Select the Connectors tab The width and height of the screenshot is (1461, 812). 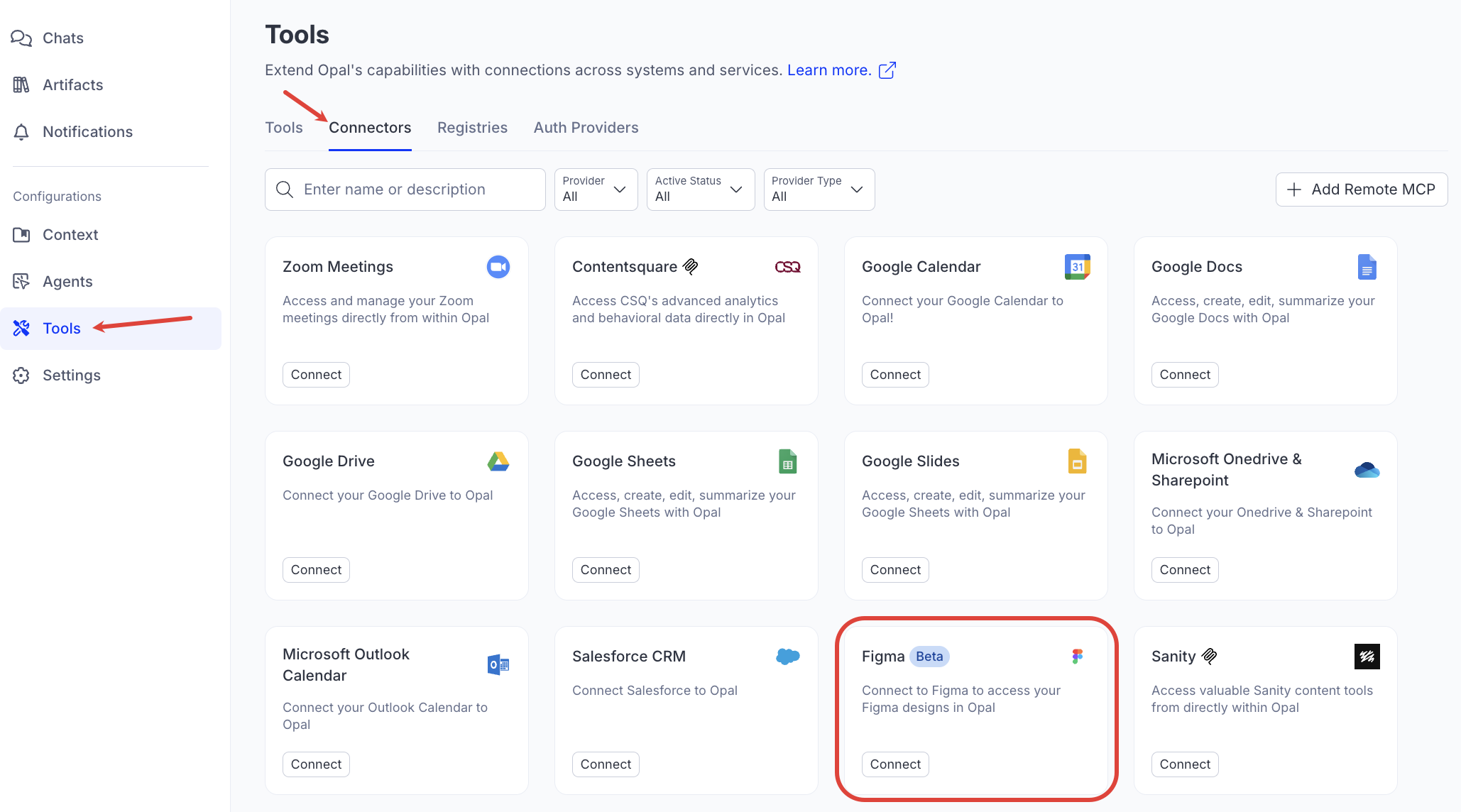(x=370, y=128)
